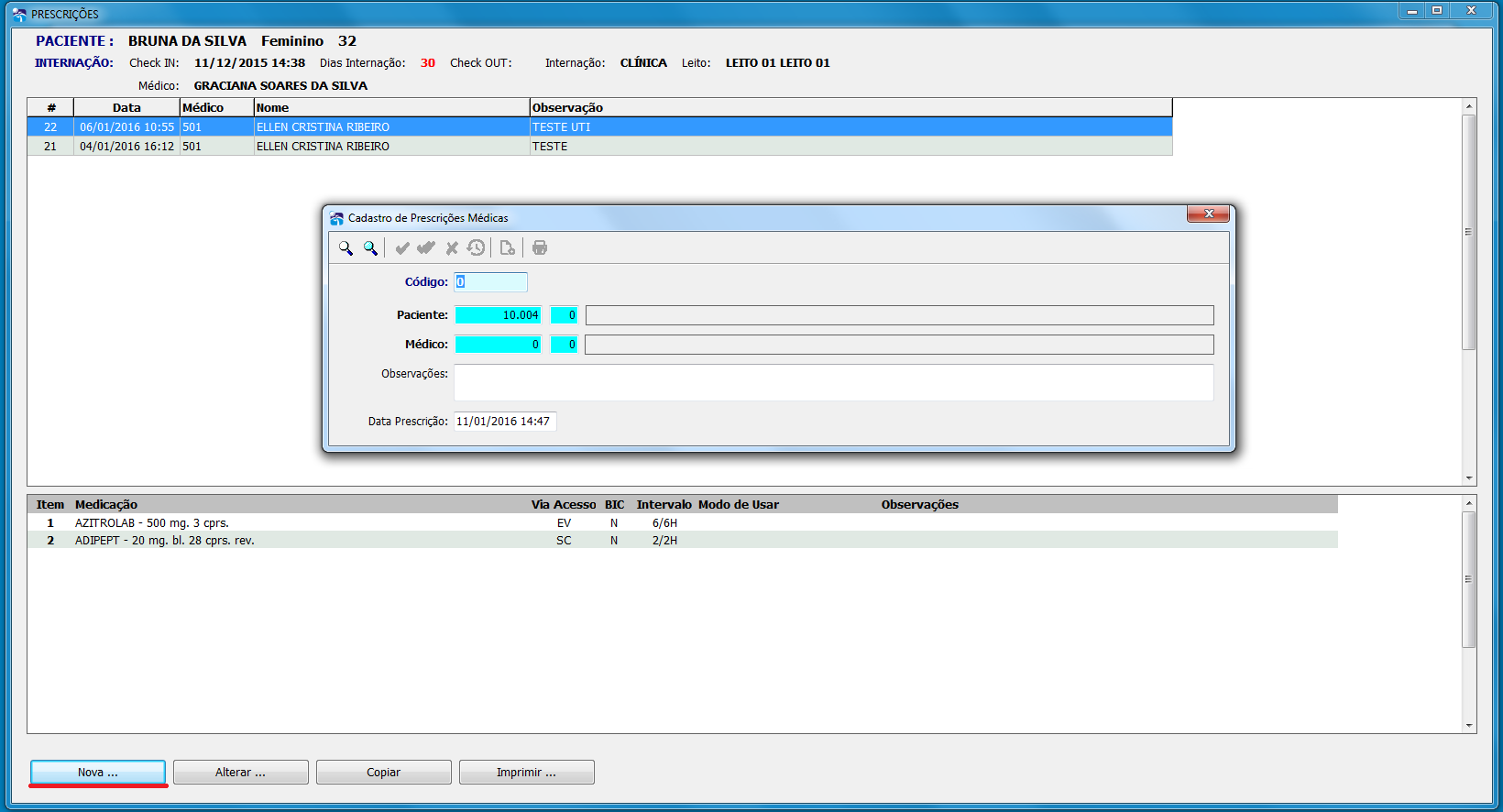Screen dimensions: 1503x812
Task: Click the Observação column header
Action: [x=850, y=108]
